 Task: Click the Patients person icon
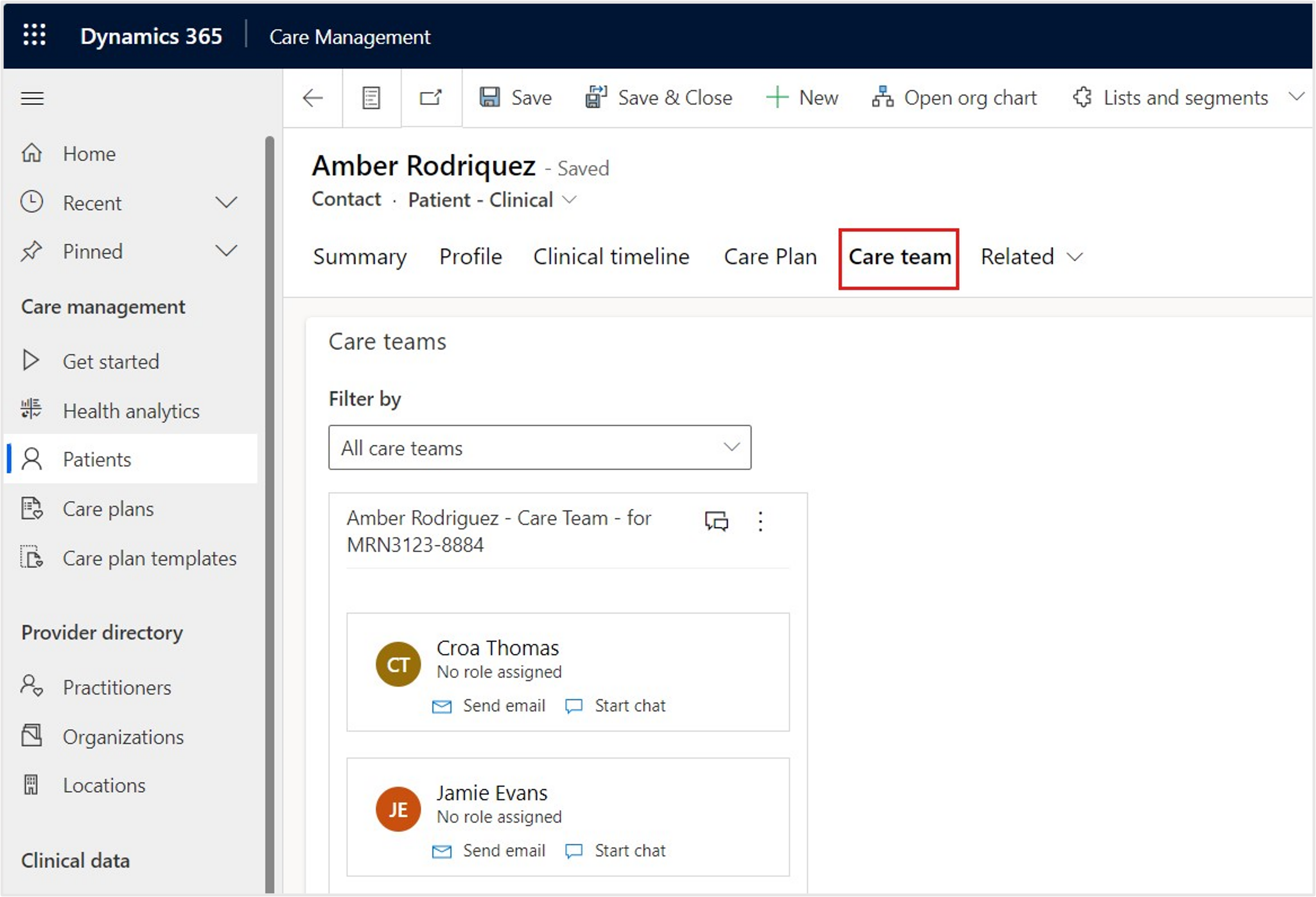32,459
